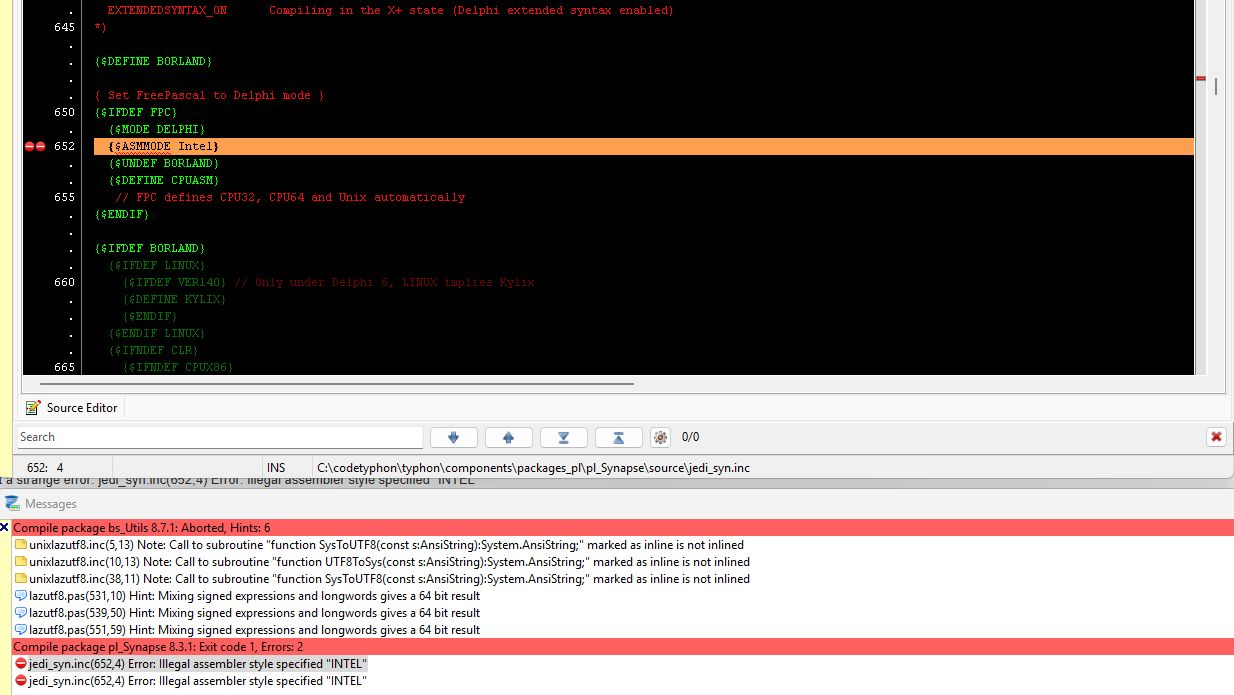Click the INS insert mode indicator

tap(276, 467)
